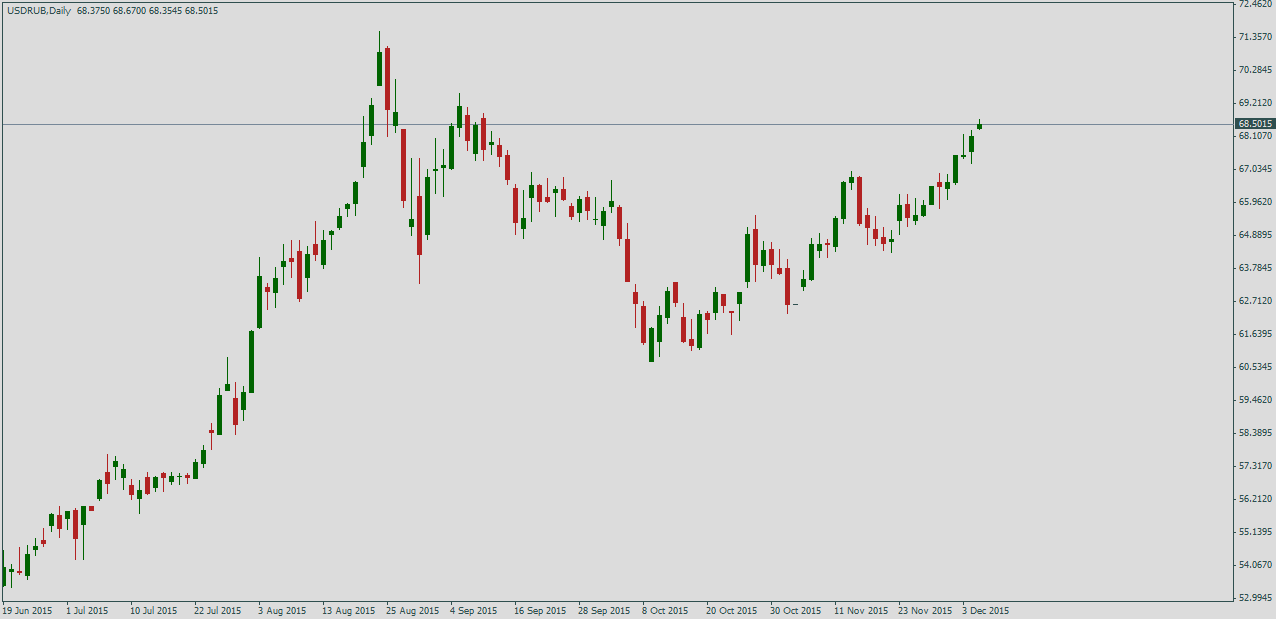The image size is (1276, 619).
Task: Click the 68.1070 price axis label
Action: click(x=1254, y=136)
